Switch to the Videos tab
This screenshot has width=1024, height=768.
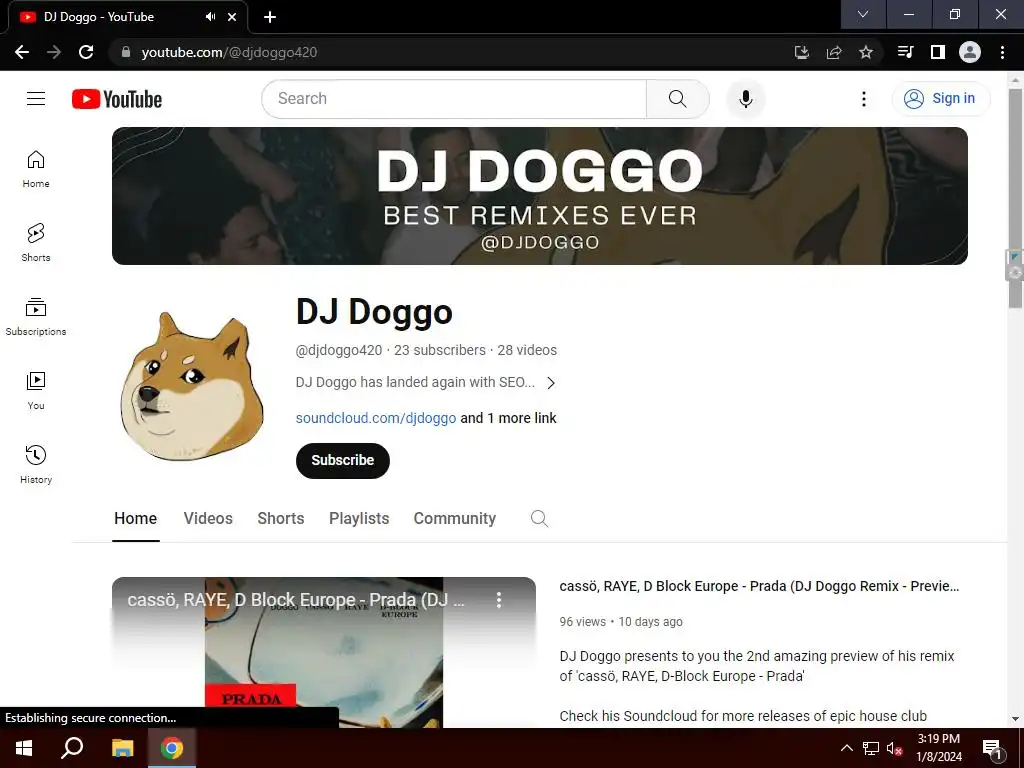208,519
